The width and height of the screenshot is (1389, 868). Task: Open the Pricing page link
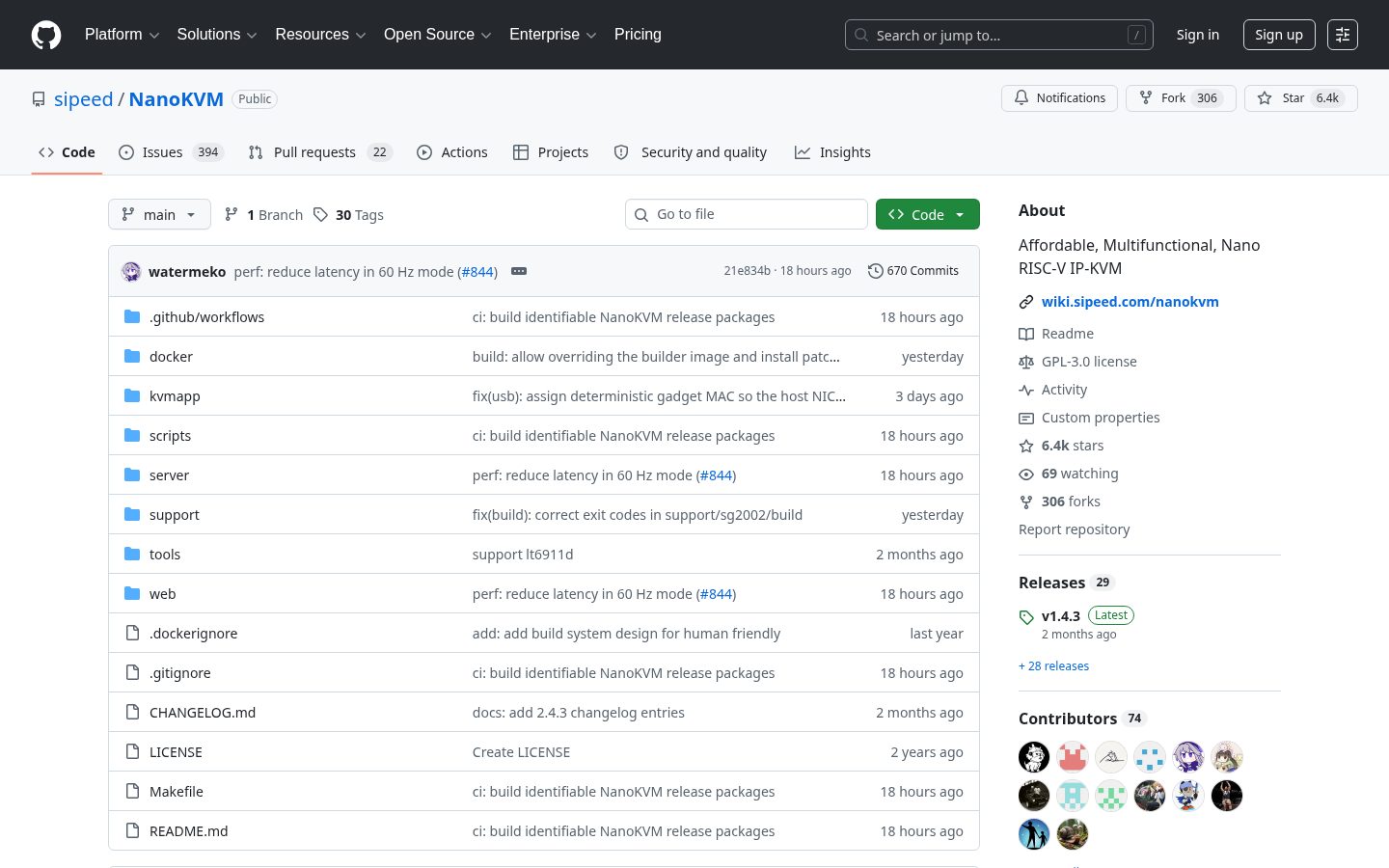[638, 35]
